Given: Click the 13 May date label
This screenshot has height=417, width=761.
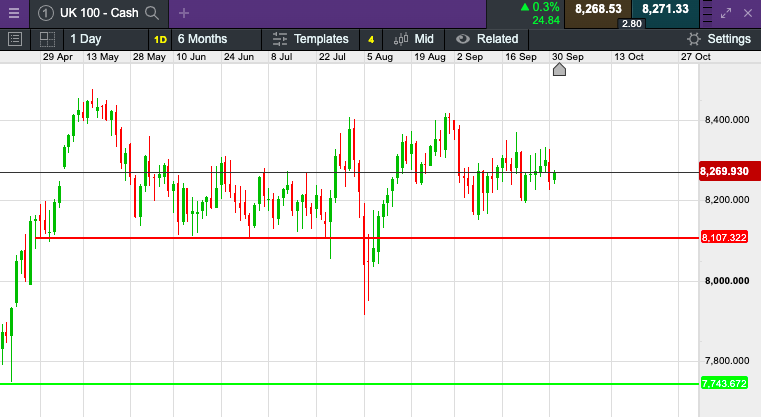Looking at the screenshot, I should point(102,57).
